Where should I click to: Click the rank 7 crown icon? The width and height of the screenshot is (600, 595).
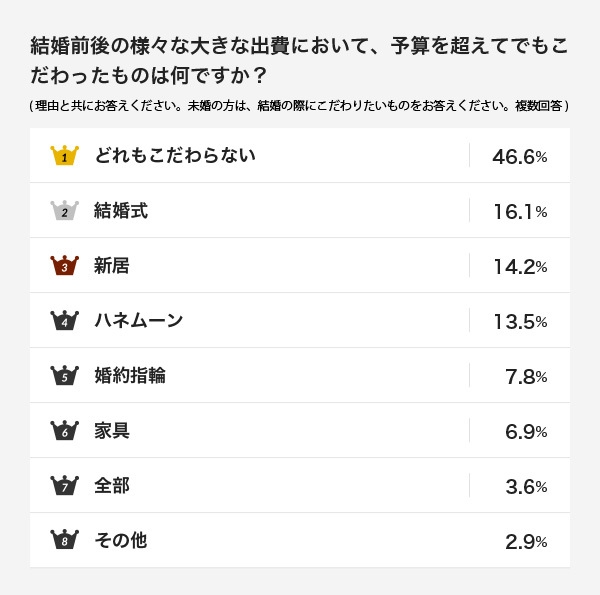[x=64, y=486]
